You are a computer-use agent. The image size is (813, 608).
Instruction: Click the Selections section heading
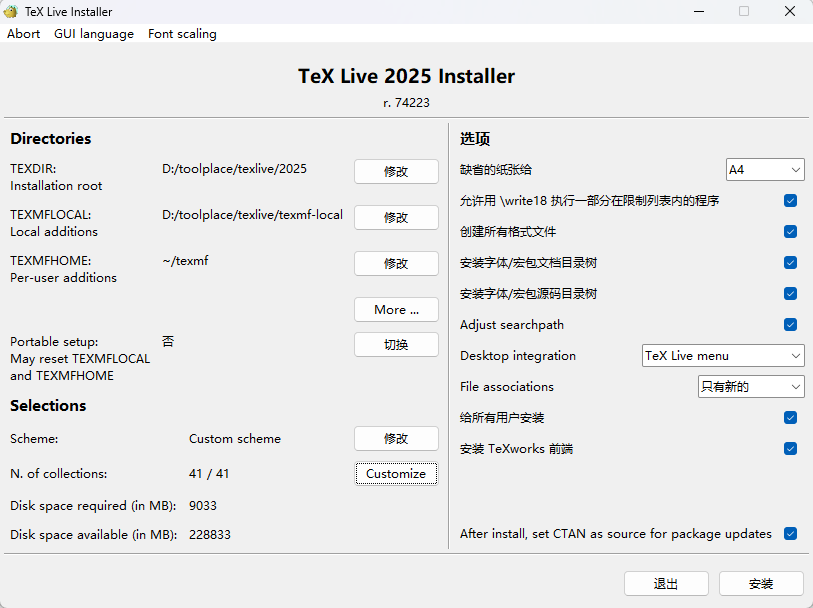48,405
